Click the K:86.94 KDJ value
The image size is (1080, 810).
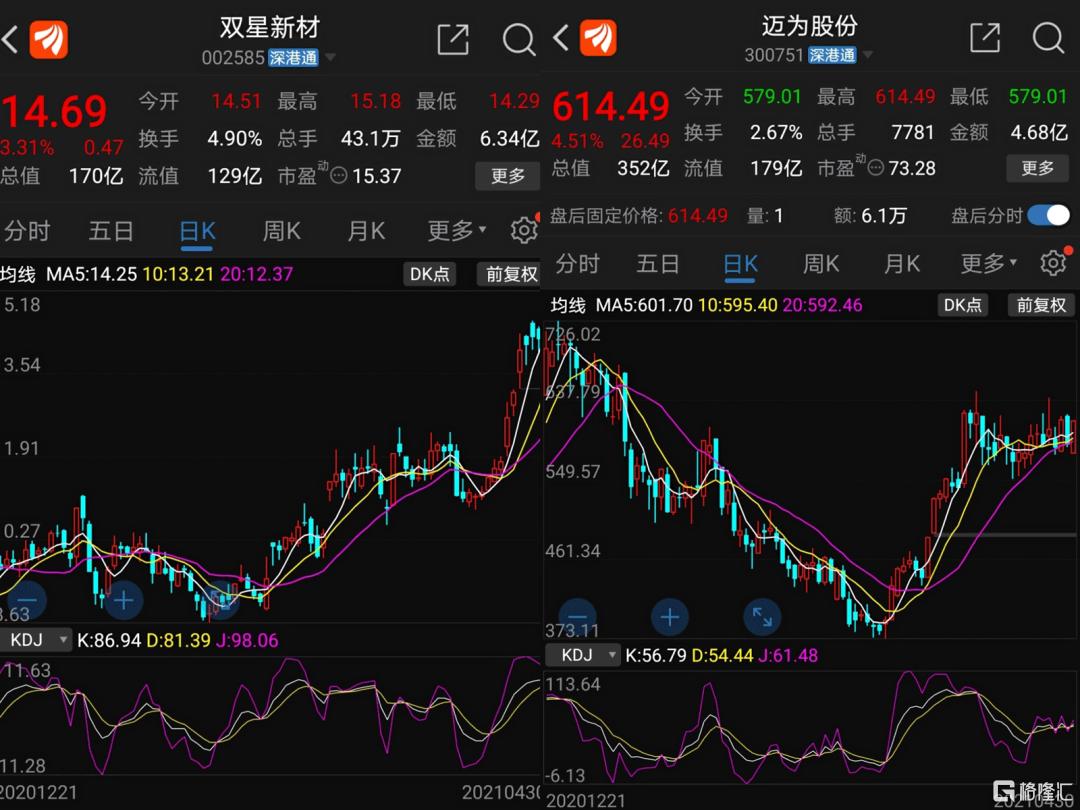pos(109,640)
